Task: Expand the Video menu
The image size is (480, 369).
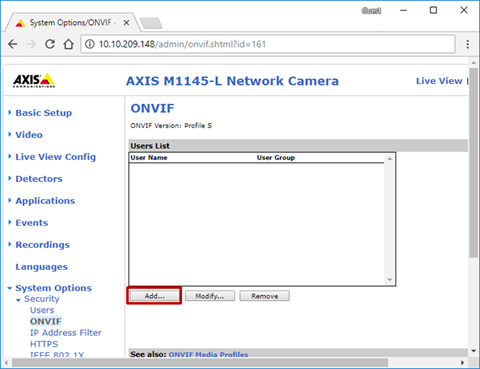Action: click(x=29, y=135)
